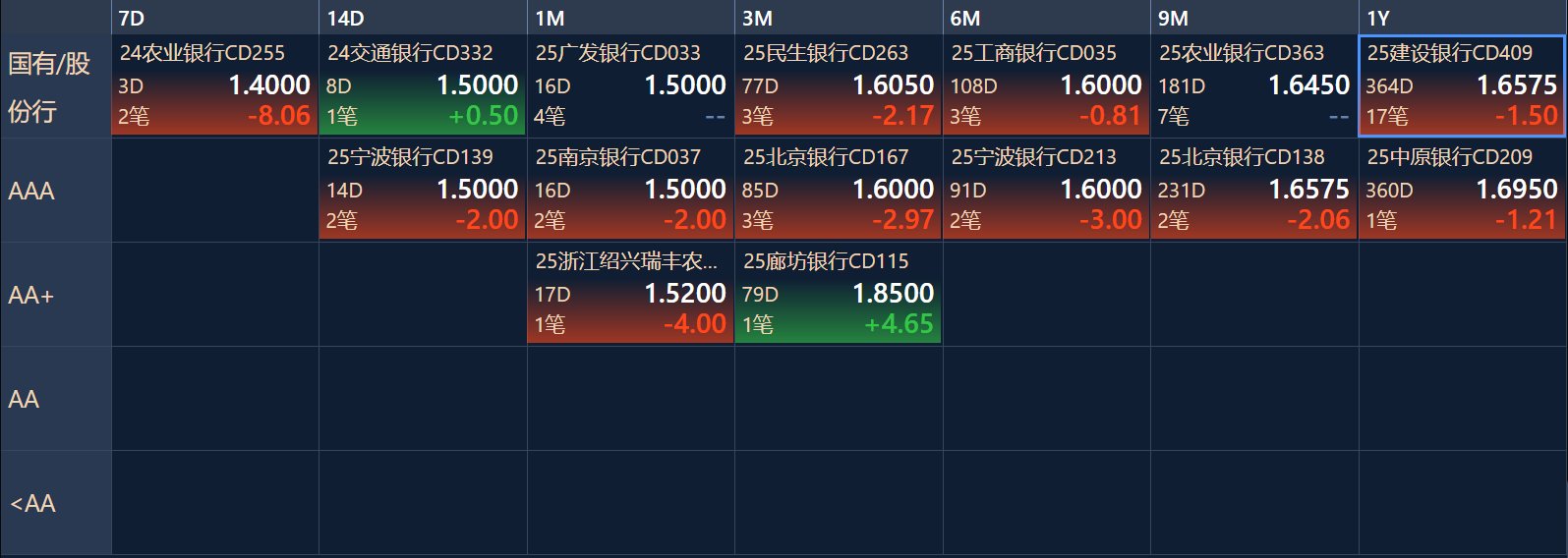The width and height of the screenshot is (1568, 558).
Task: Click the 国有/股份行 row label
Action: pos(55,86)
